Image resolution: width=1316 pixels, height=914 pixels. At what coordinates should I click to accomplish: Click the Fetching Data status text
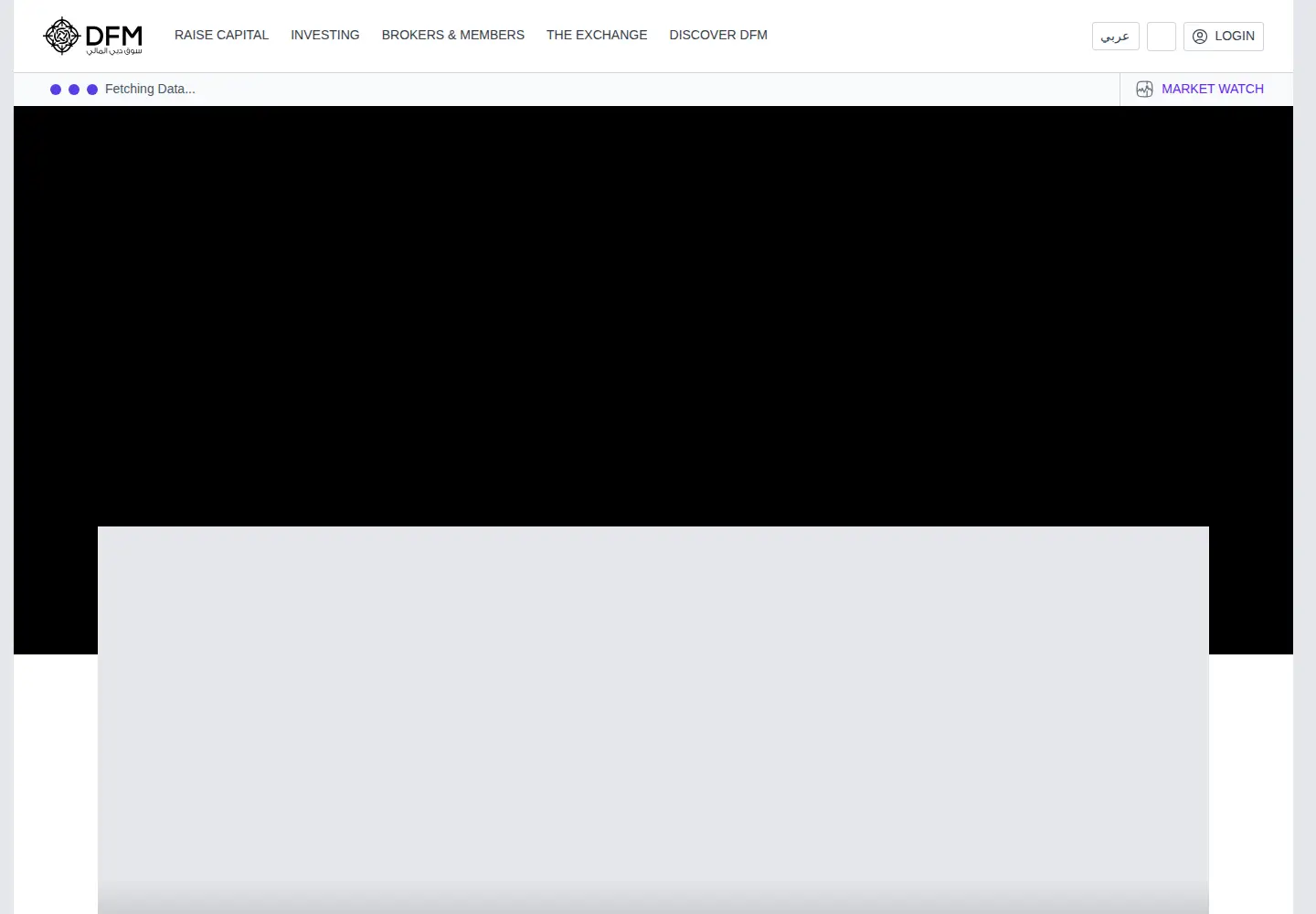pos(150,89)
